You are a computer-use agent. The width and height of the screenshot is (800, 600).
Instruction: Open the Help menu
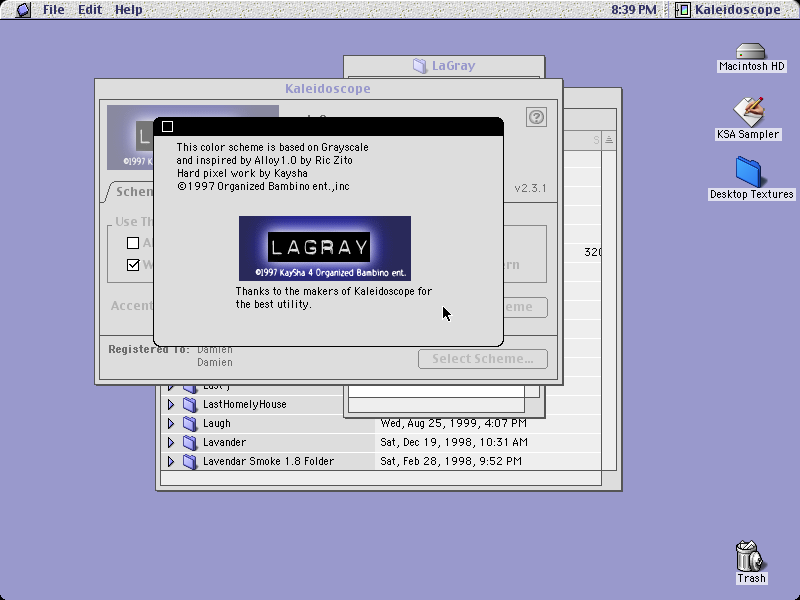point(129,10)
